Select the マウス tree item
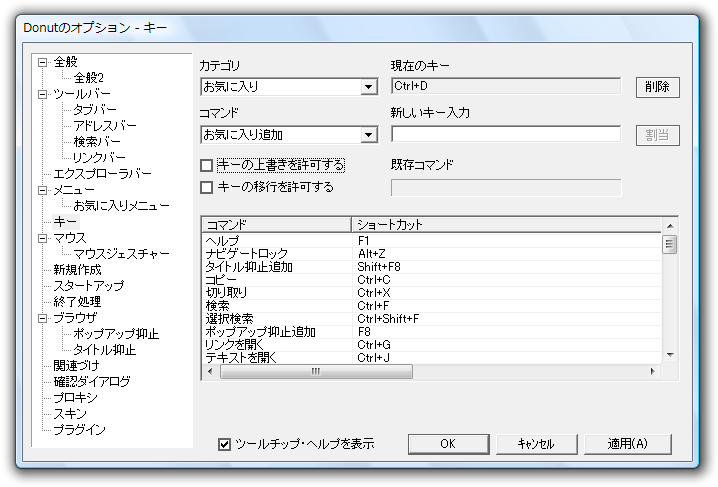718x487 pixels. pos(70,238)
